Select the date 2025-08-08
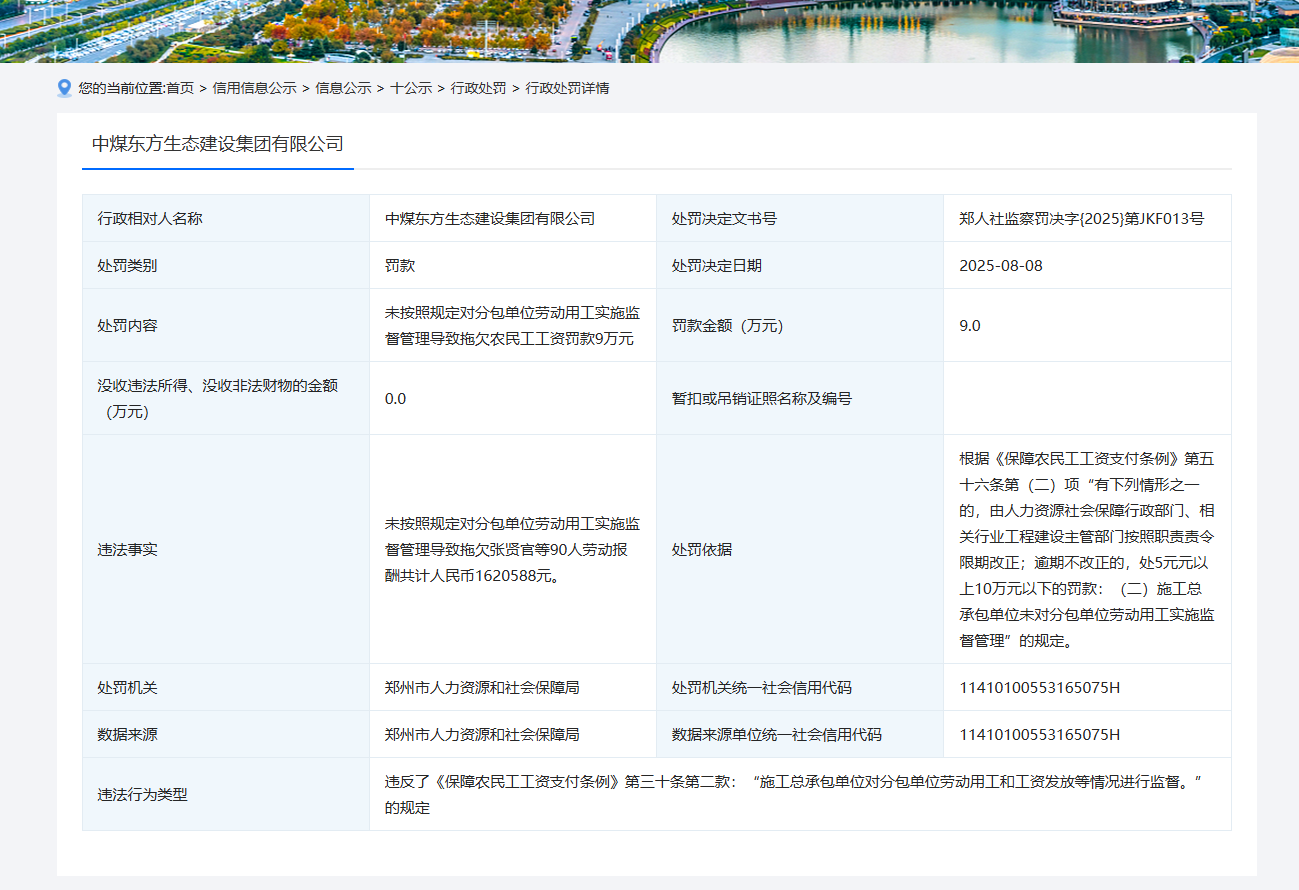 click(x=1001, y=265)
